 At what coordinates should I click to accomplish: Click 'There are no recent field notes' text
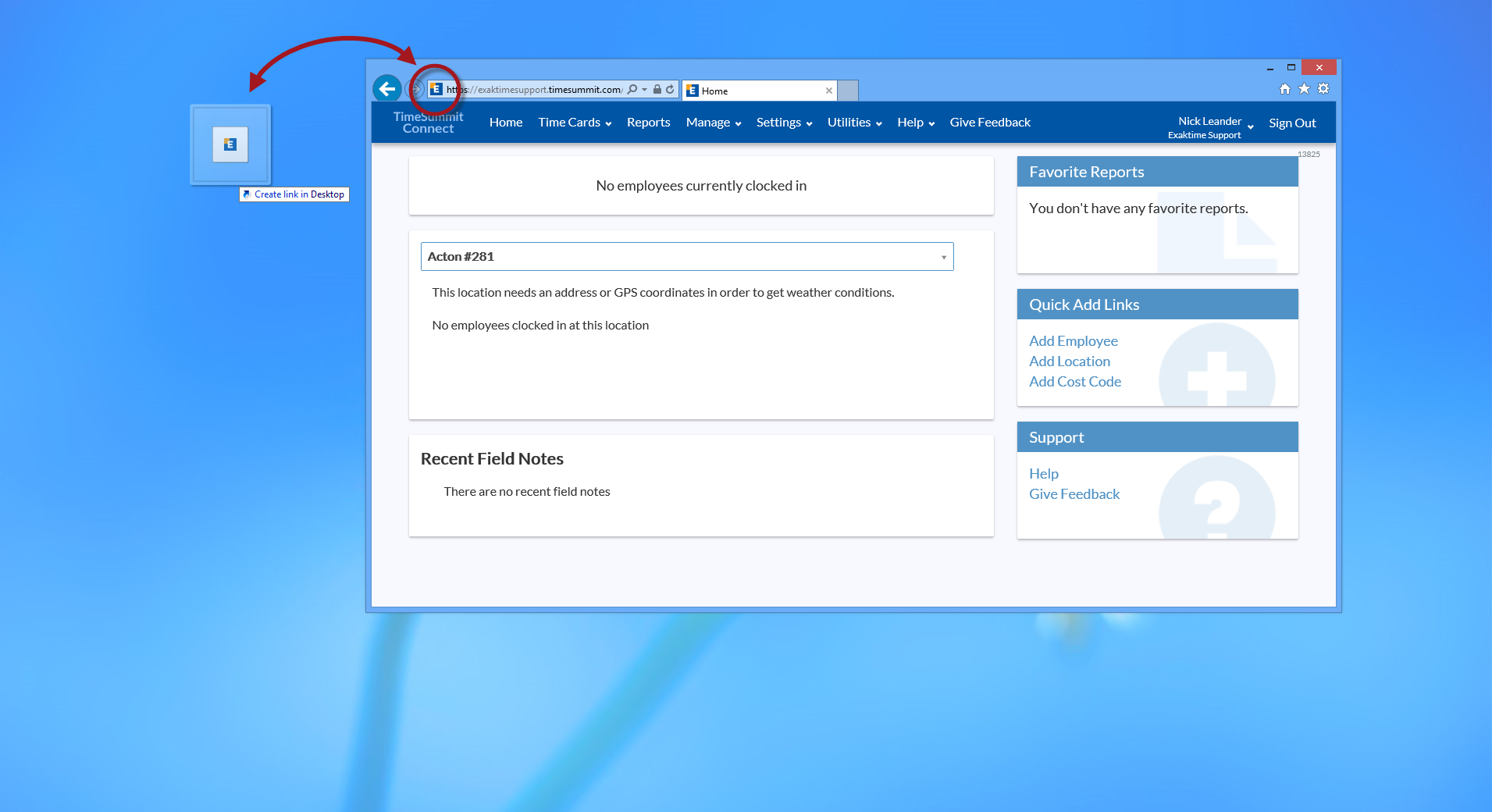pyautogui.click(x=527, y=492)
